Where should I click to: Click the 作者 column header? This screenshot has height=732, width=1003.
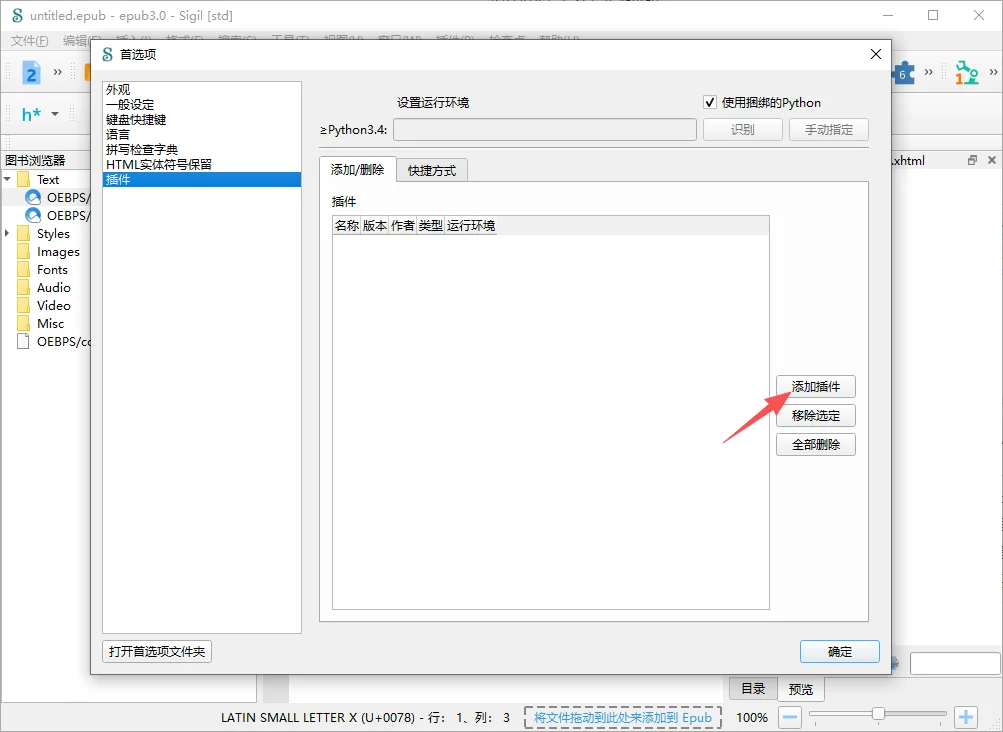point(403,225)
